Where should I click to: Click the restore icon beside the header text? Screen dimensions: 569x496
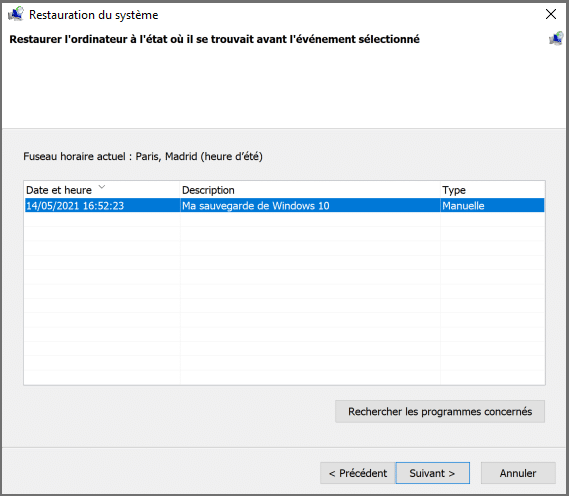[556, 39]
